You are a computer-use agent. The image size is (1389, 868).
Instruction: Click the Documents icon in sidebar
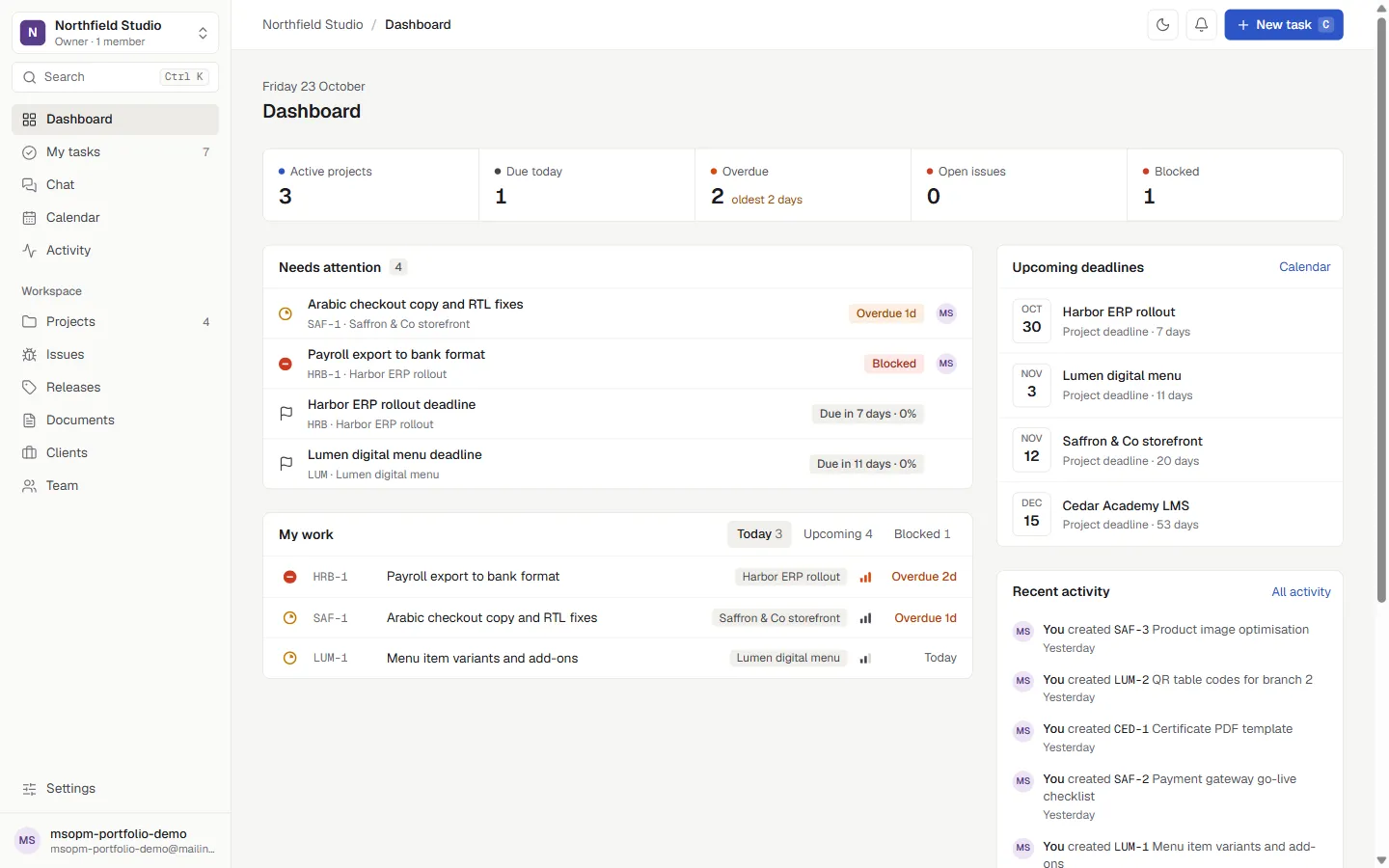pos(29,420)
